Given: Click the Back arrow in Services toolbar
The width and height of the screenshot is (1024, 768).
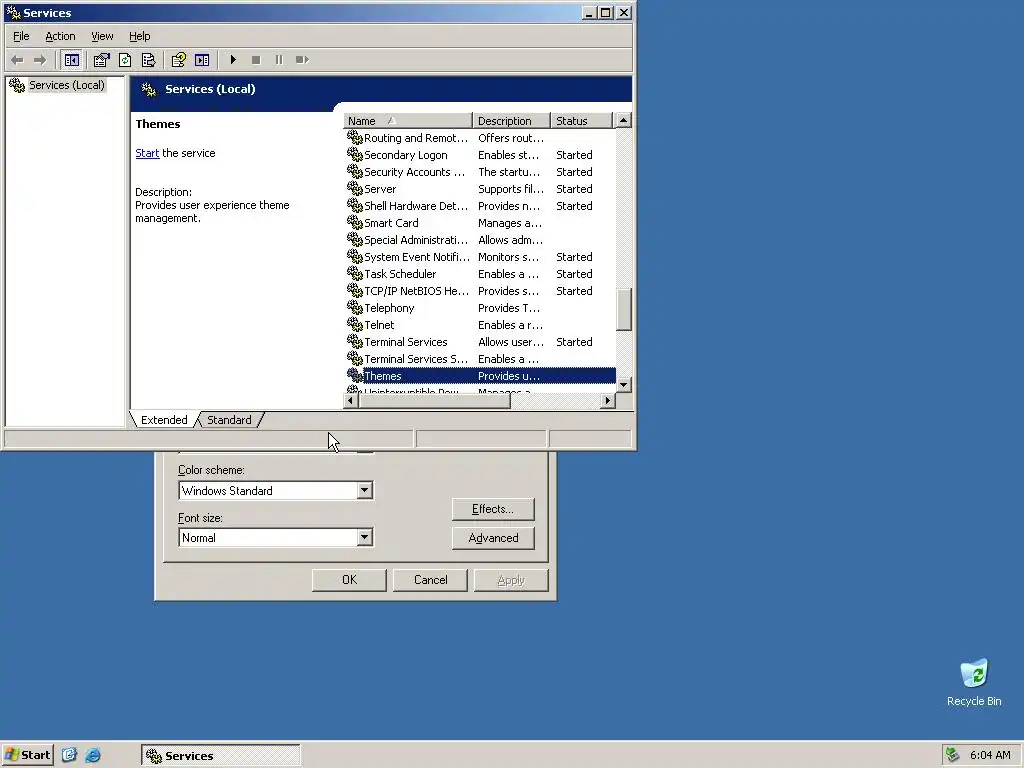Looking at the screenshot, I should point(18,60).
